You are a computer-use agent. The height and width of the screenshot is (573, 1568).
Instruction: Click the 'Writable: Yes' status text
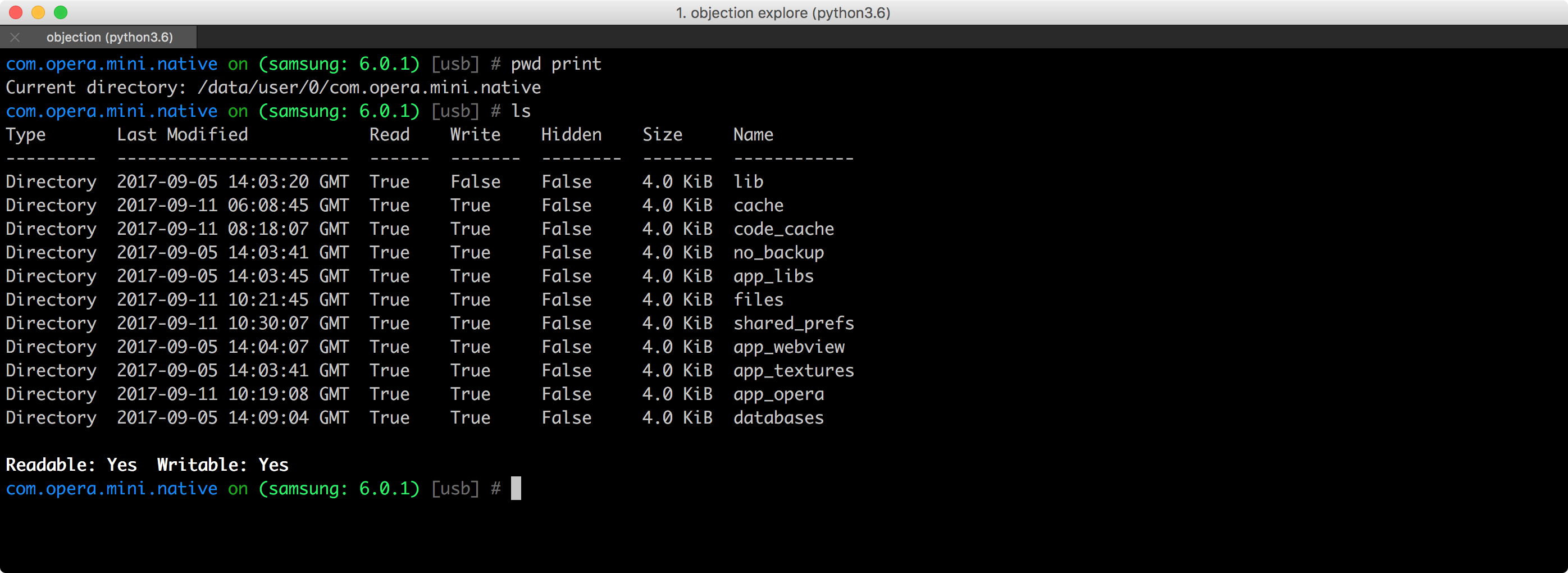click(x=223, y=465)
